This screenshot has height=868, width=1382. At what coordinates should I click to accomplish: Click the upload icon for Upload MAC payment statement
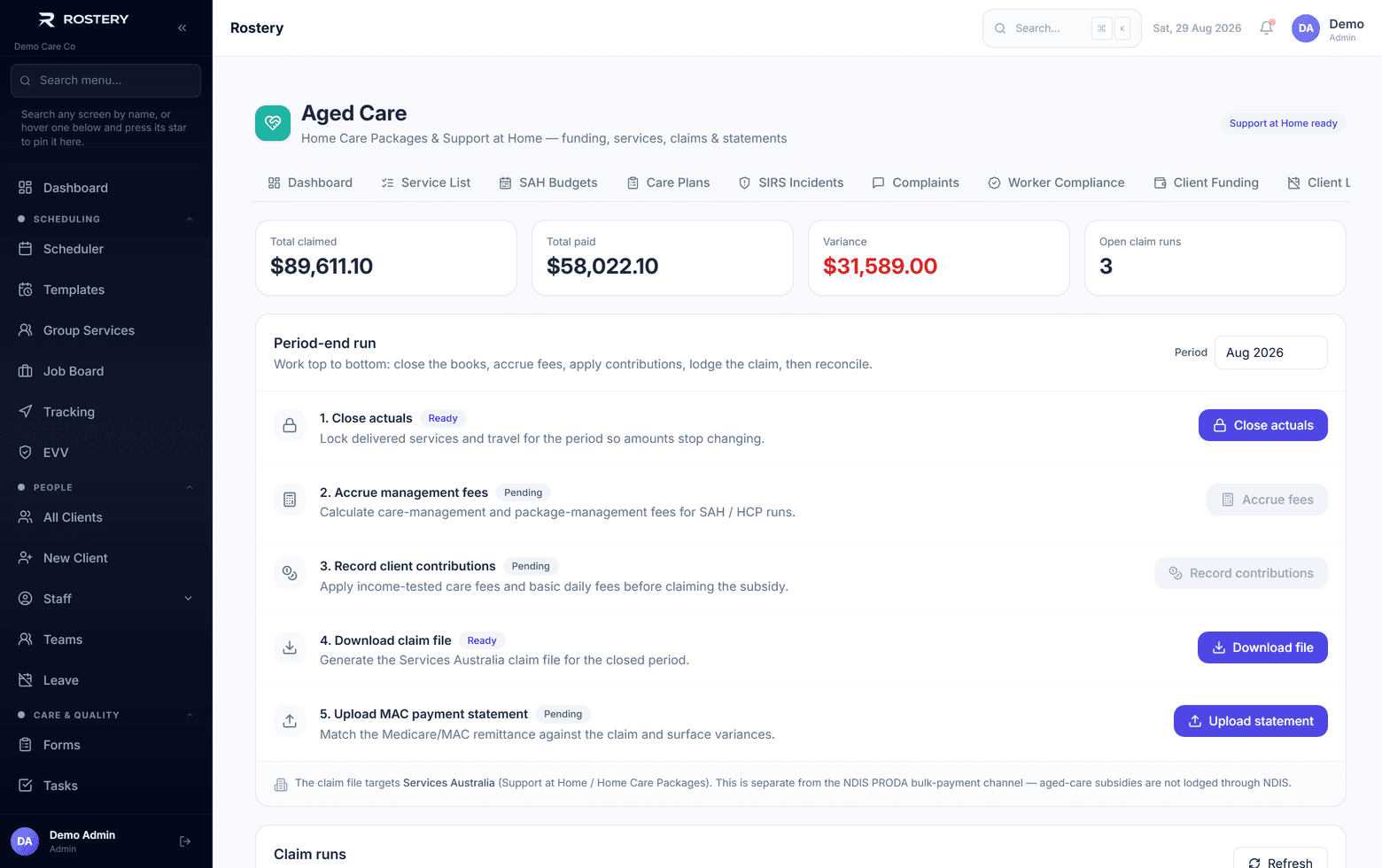(x=290, y=721)
